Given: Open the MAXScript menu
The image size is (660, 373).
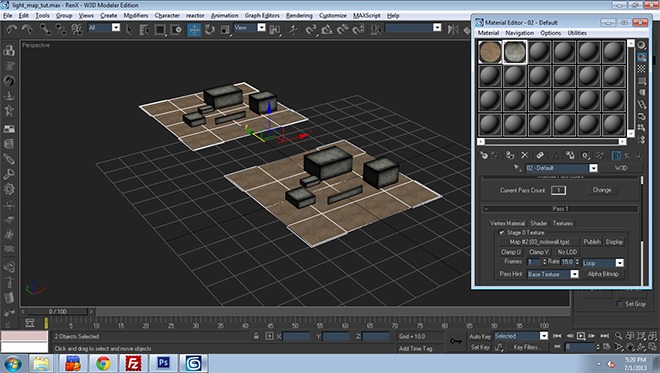Looking at the screenshot, I should pos(367,16).
